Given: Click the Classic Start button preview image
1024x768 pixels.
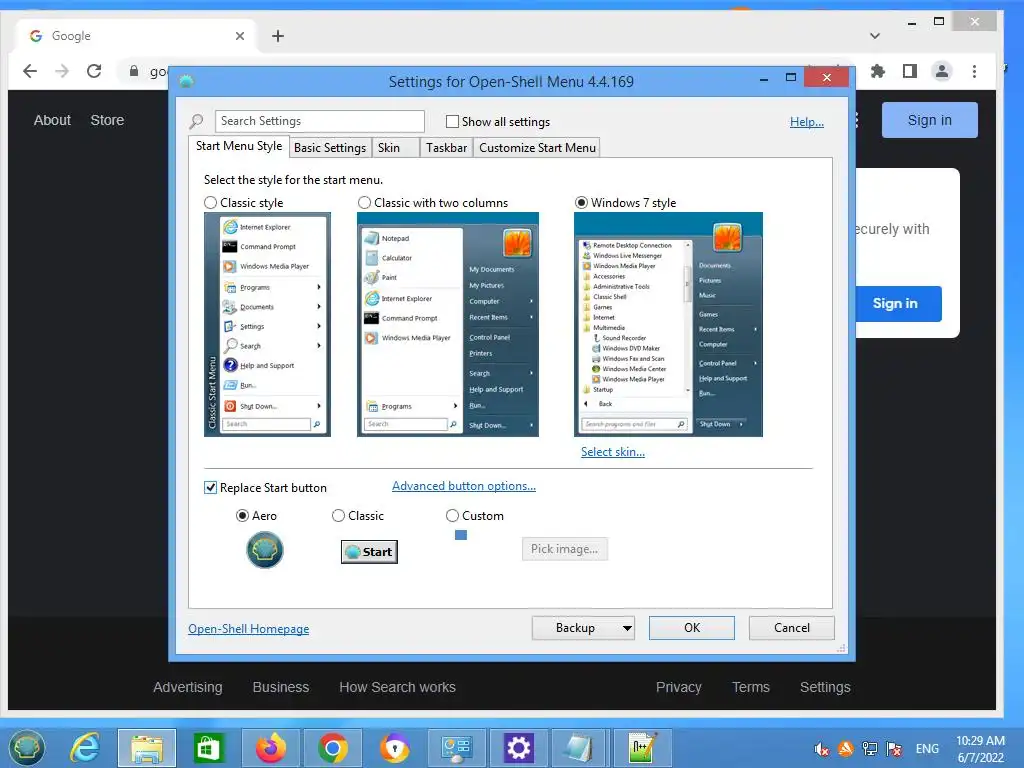Looking at the screenshot, I should (x=369, y=552).
